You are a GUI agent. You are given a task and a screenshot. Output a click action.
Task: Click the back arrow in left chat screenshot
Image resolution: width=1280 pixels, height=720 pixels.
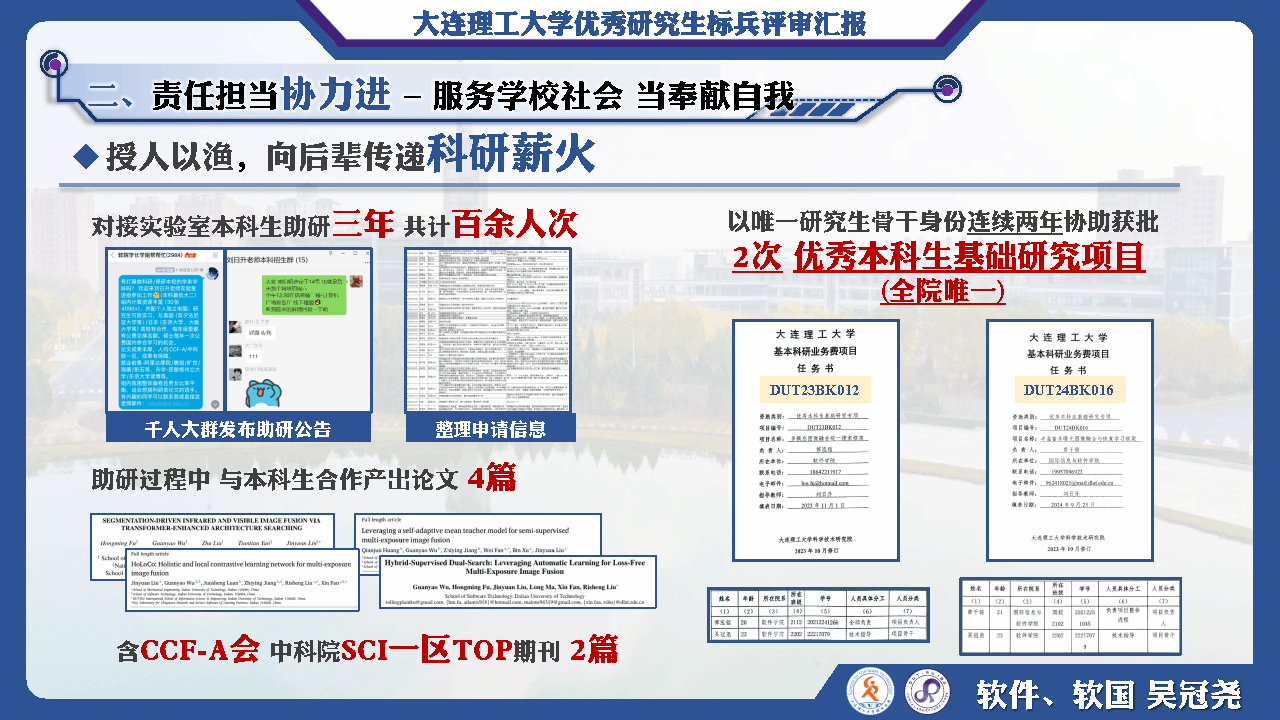(111, 257)
